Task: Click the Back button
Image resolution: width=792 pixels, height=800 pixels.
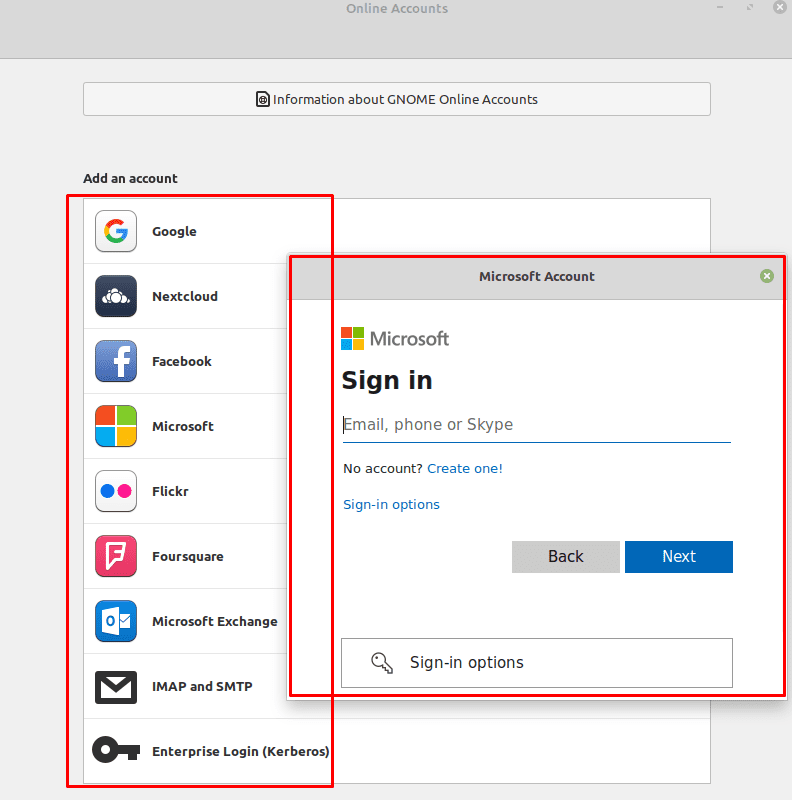Action: [565, 557]
